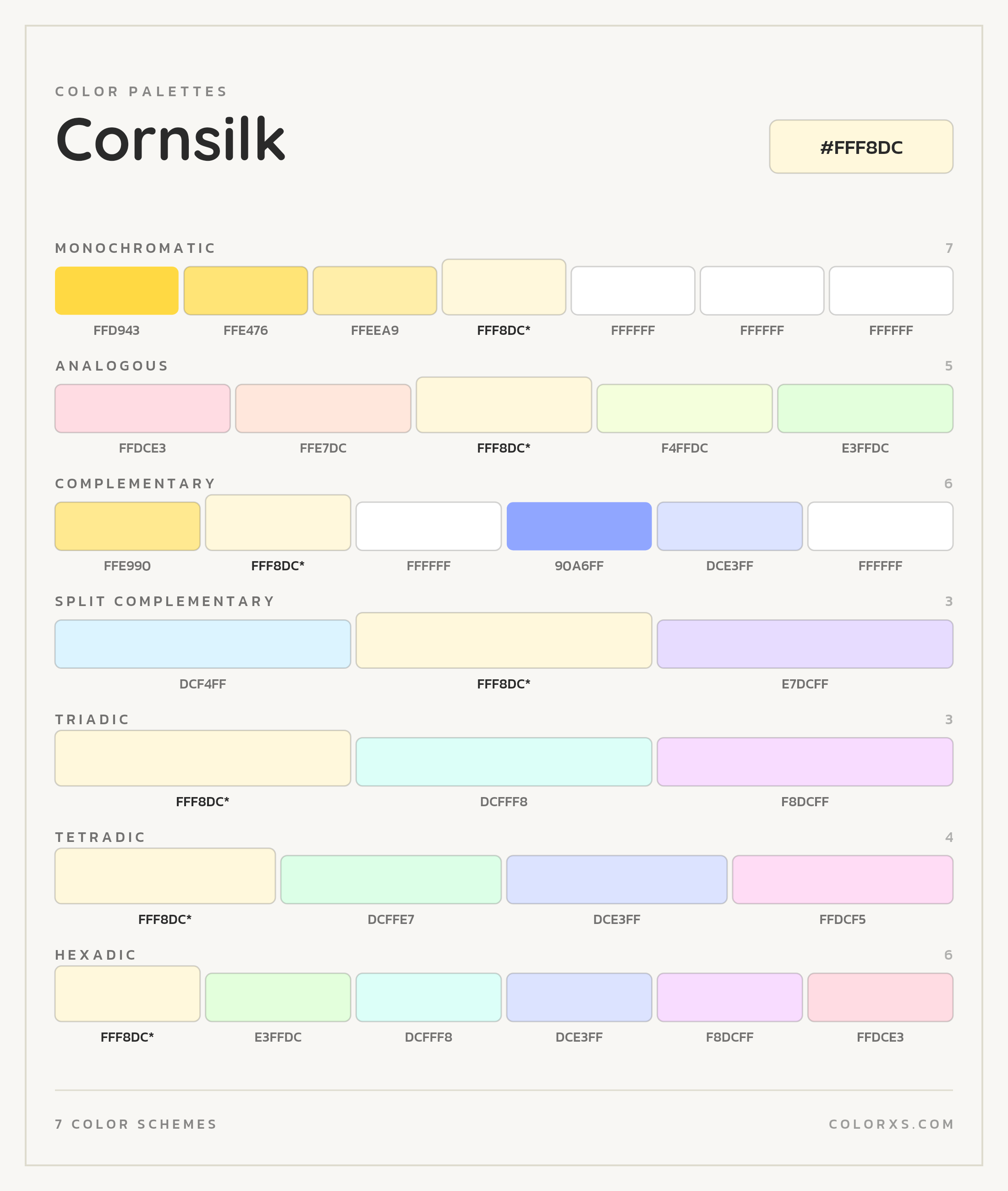Click the TRIADIC section heading
Viewport: 1008px width, 1191px height.
click(92, 719)
